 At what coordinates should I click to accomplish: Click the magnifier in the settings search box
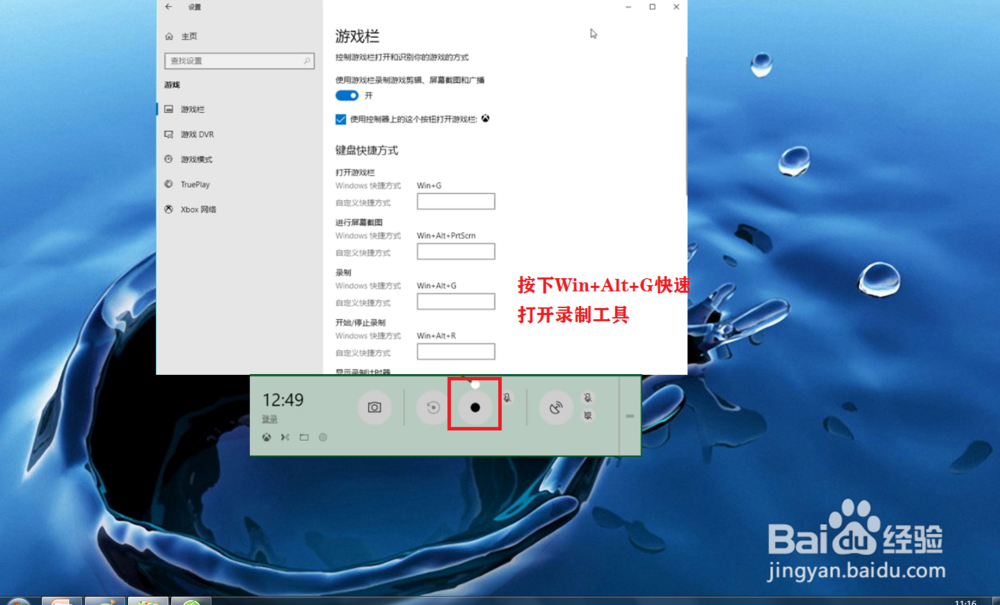(307, 61)
